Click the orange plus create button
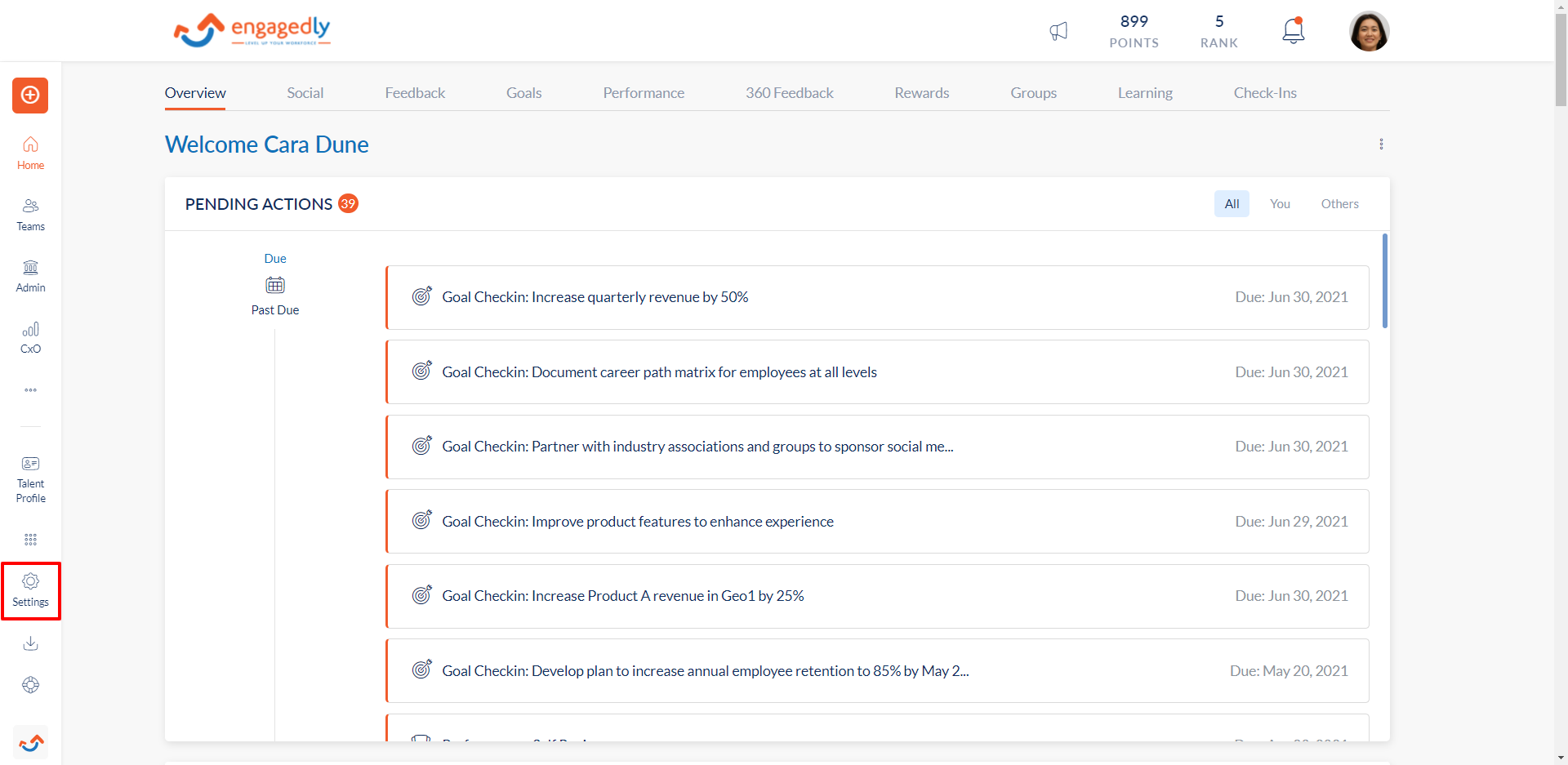 tap(30, 96)
